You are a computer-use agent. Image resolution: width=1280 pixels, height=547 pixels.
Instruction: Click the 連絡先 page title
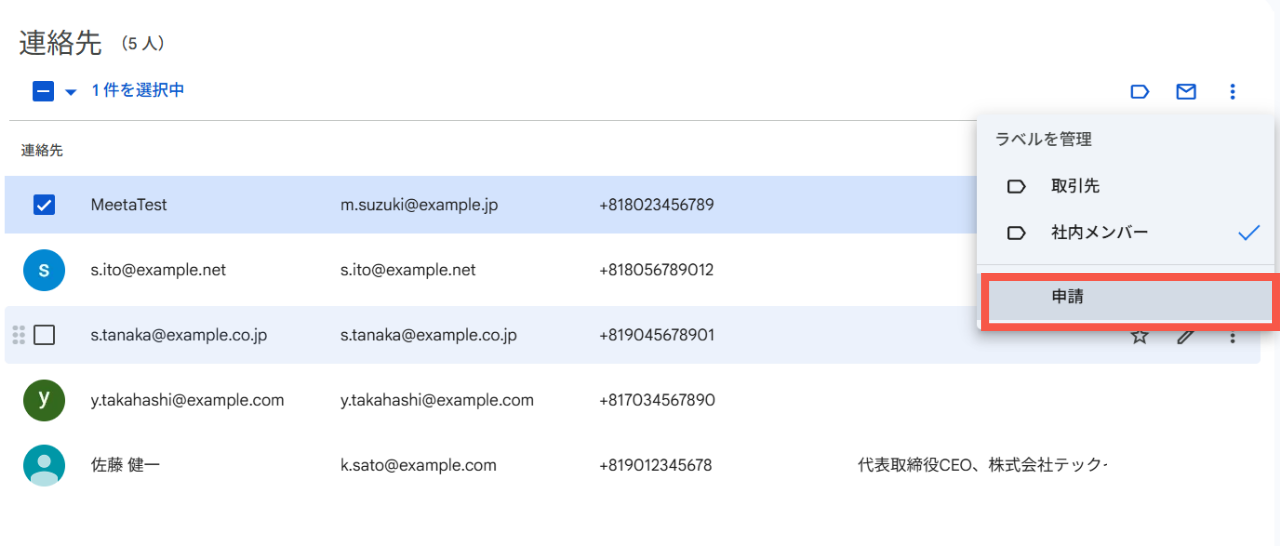click(60, 43)
